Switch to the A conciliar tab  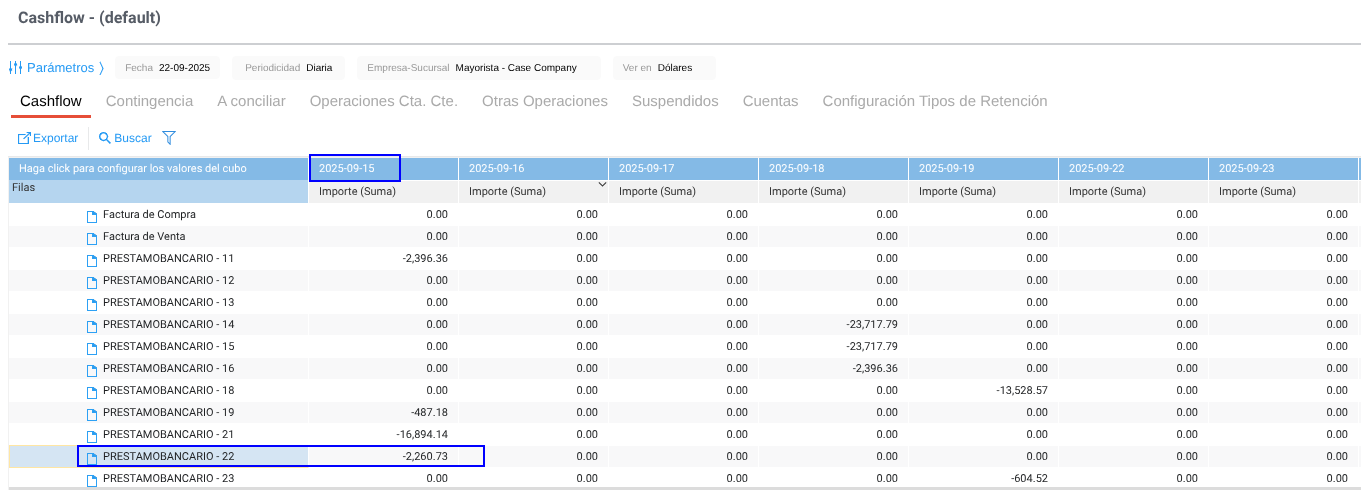point(251,101)
